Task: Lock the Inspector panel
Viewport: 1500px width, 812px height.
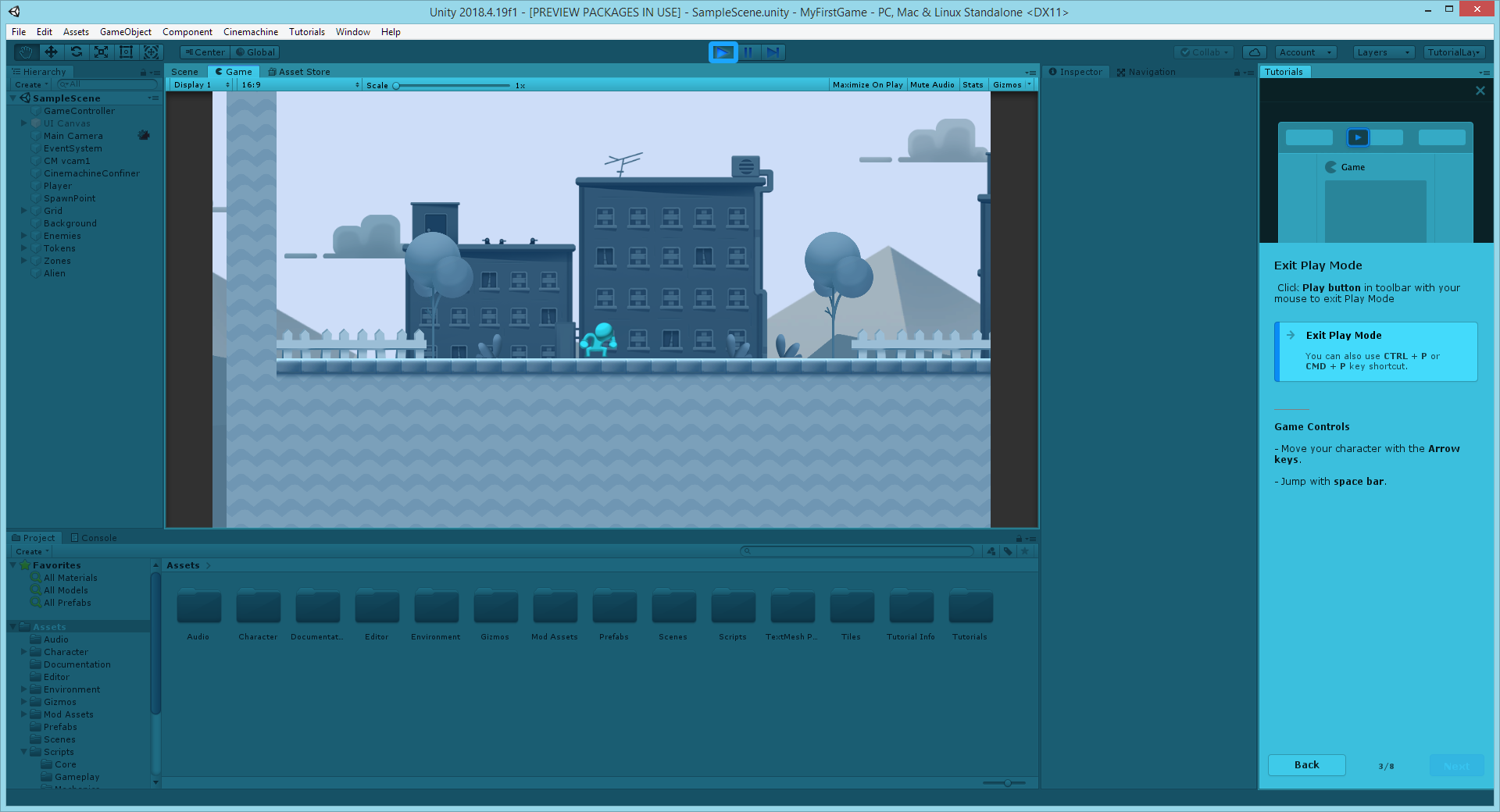Action: [1237, 72]
